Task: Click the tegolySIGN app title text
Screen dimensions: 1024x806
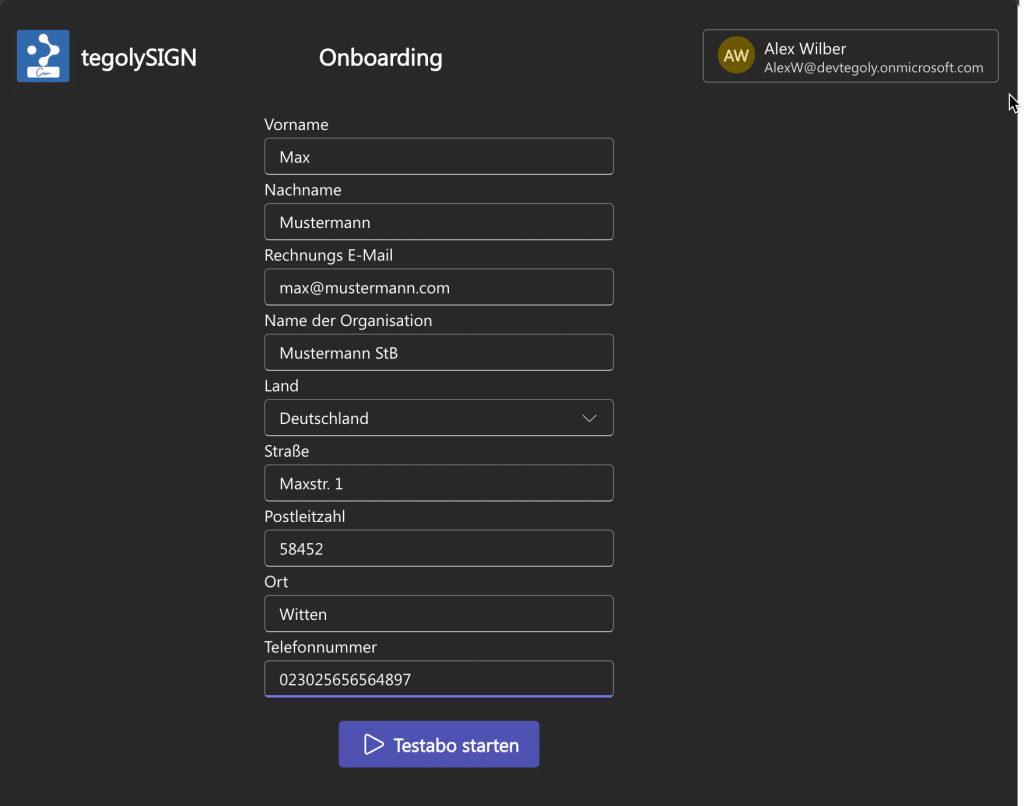Action: point(138,58)
